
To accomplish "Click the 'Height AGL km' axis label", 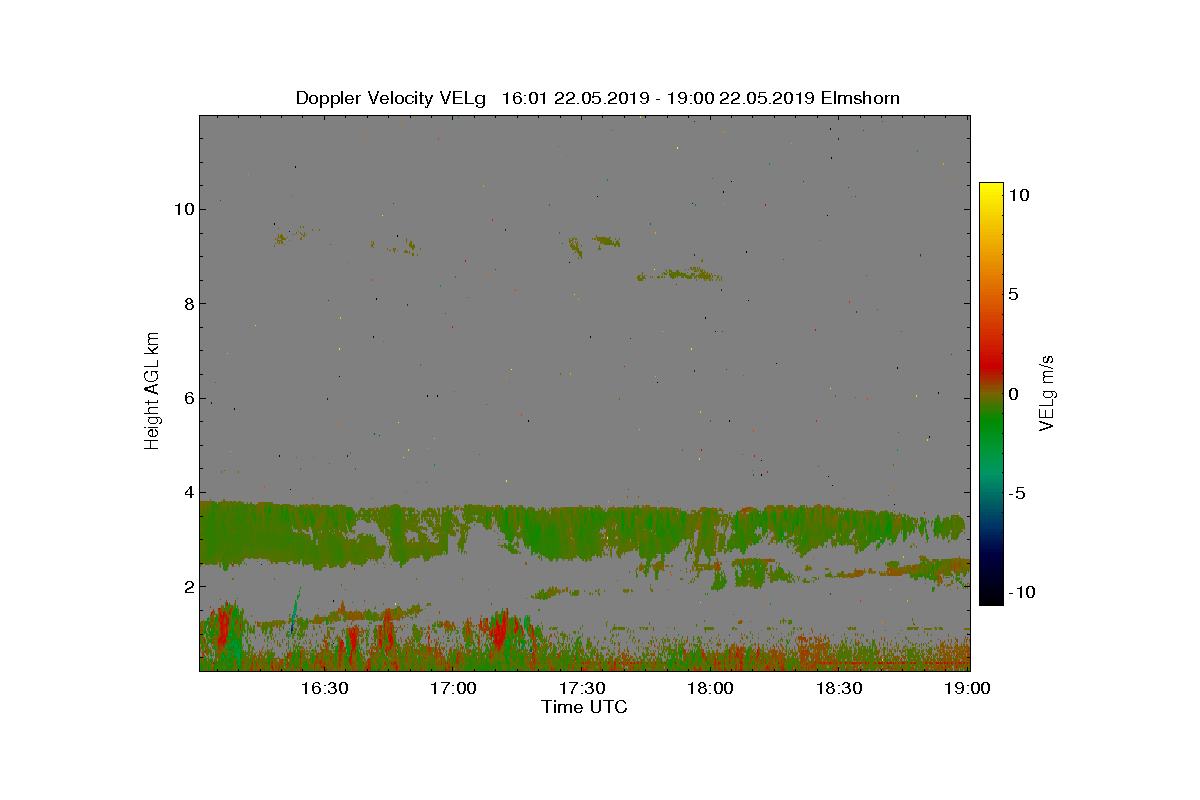I will [152, 392].
